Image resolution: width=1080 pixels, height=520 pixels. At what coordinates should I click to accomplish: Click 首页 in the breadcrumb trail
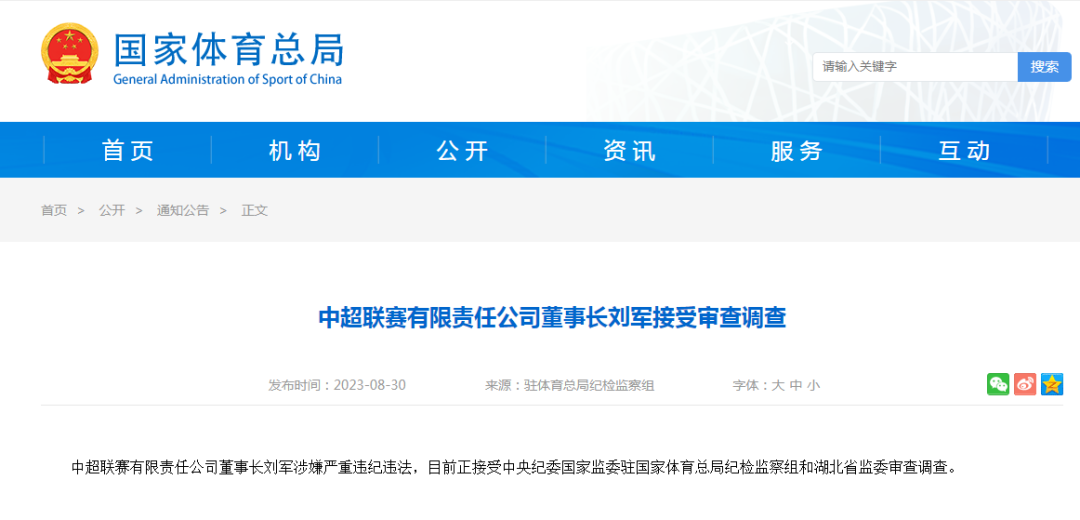tap(54, 211)
